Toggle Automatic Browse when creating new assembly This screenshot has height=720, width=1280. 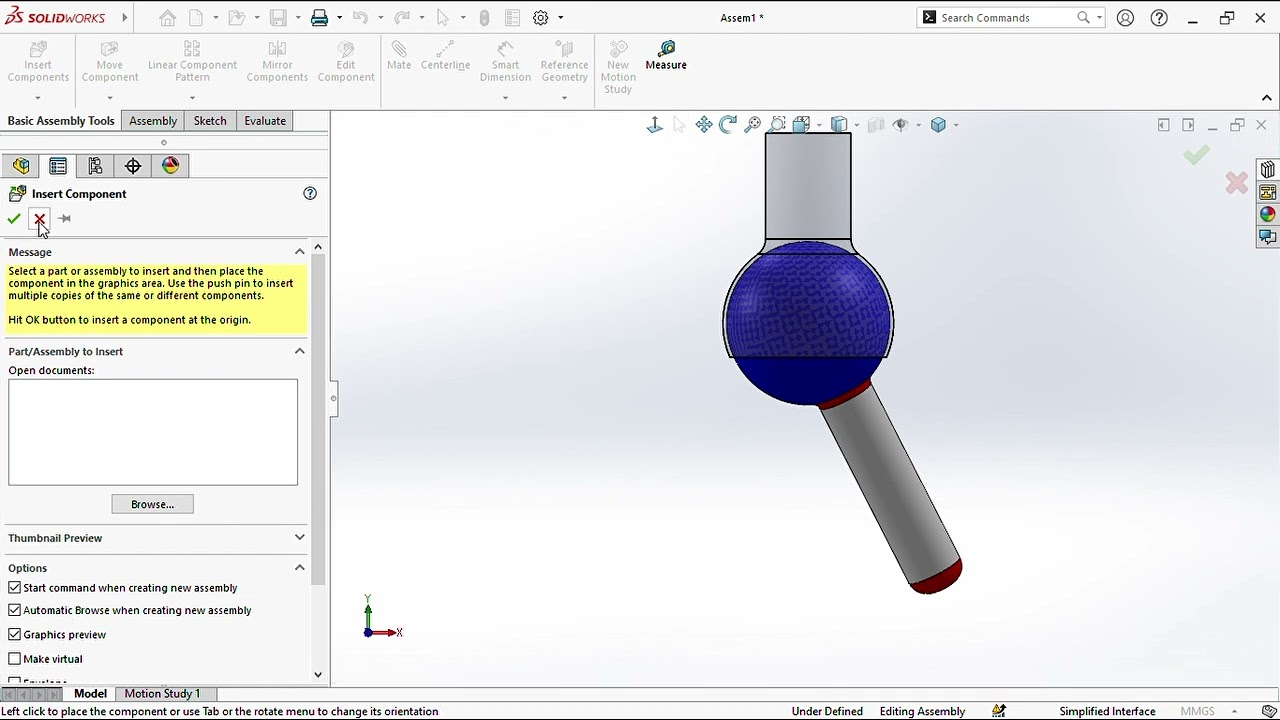pos(15,610)
